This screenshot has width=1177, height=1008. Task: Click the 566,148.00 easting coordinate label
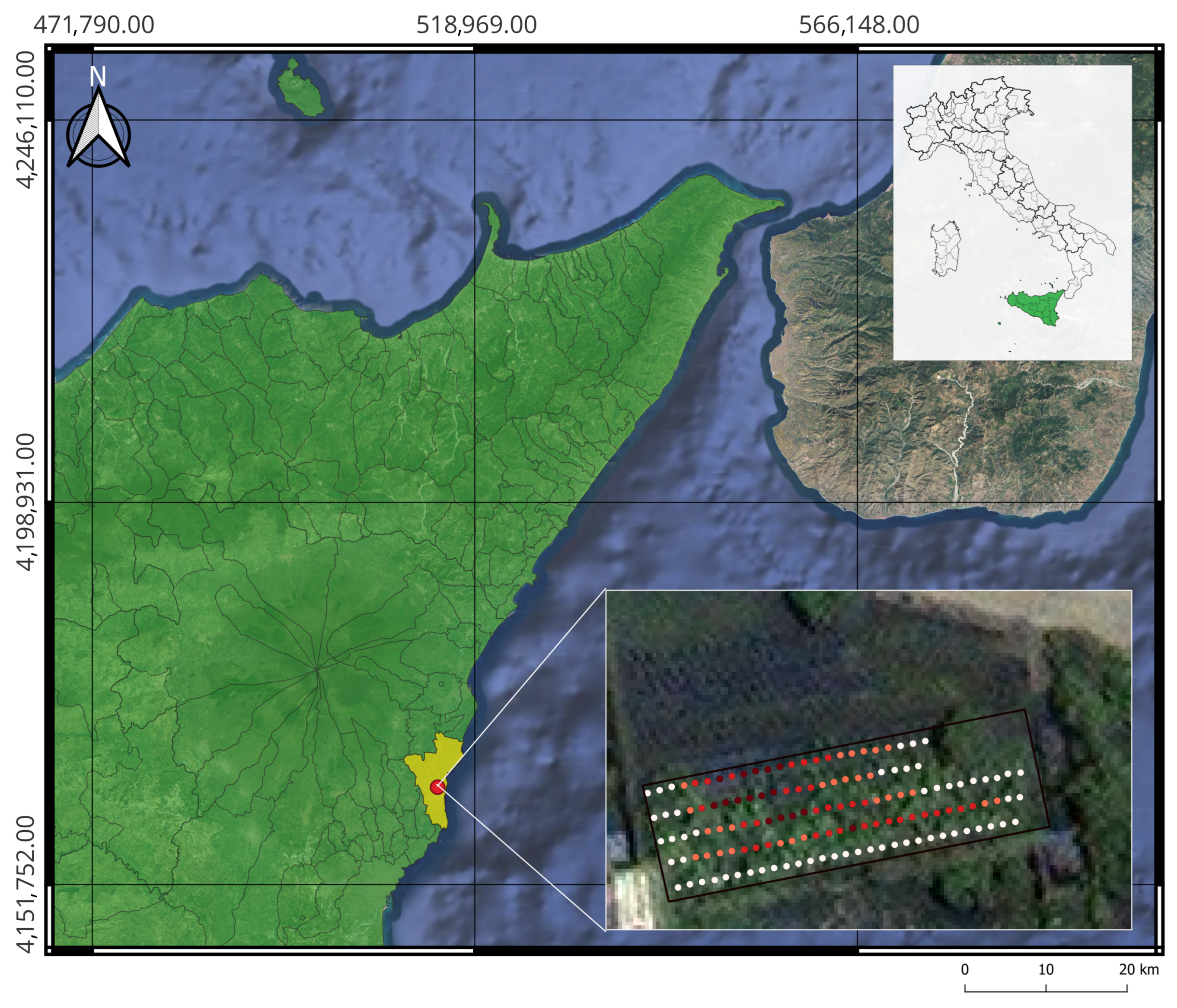click(858, 25)
